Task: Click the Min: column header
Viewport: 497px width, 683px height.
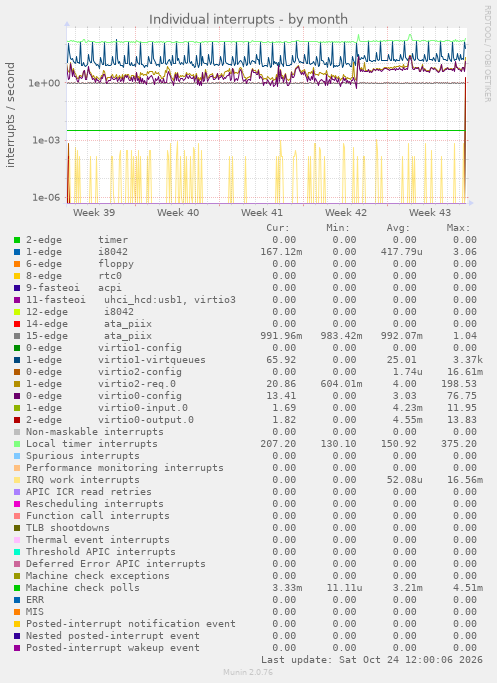Action: [338, 228]
